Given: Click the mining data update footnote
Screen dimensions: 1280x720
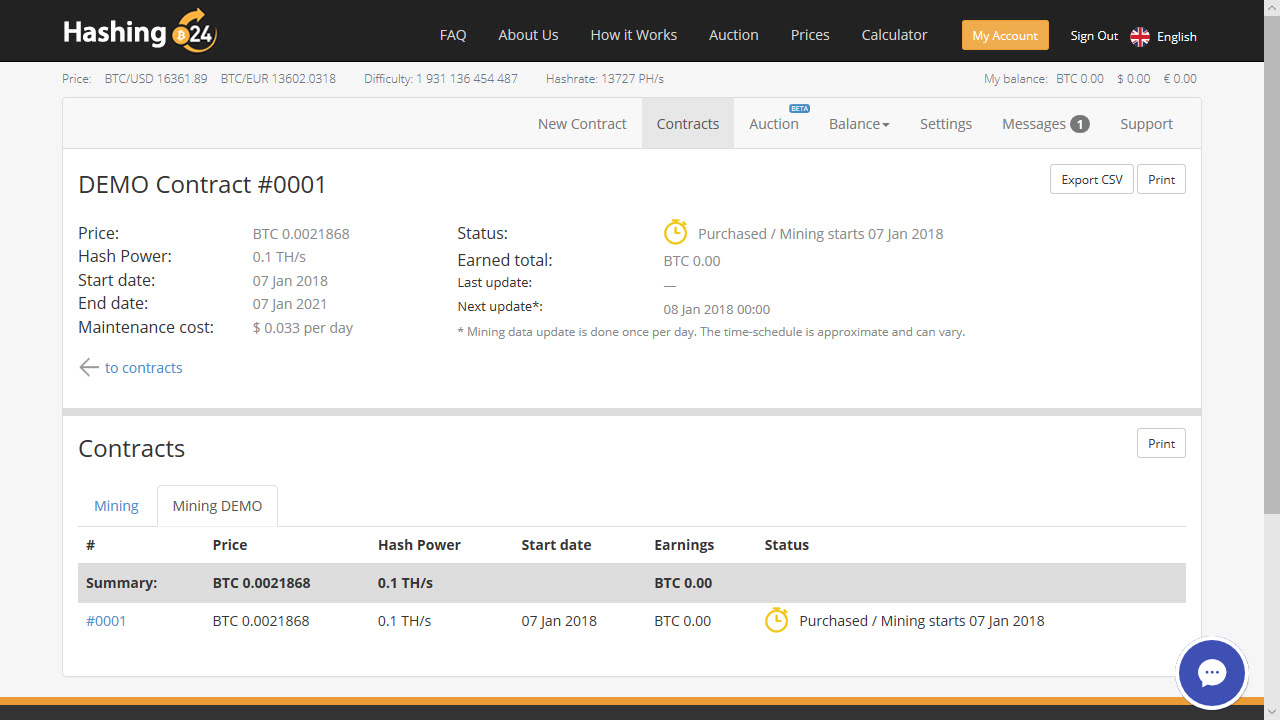Looking at the screenshot, I should (711, 332).
